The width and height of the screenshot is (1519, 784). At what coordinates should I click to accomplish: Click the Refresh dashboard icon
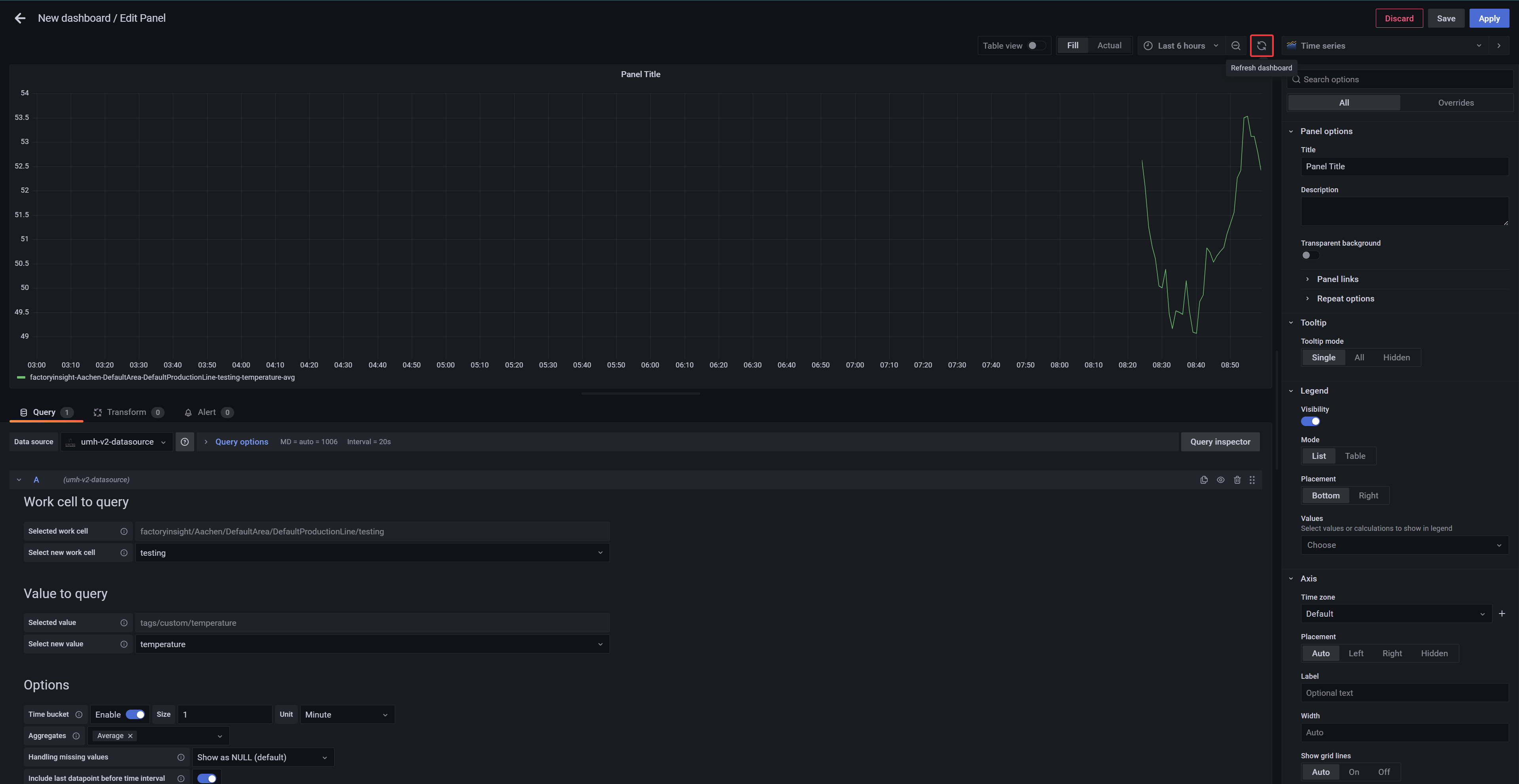point(1261,45)
